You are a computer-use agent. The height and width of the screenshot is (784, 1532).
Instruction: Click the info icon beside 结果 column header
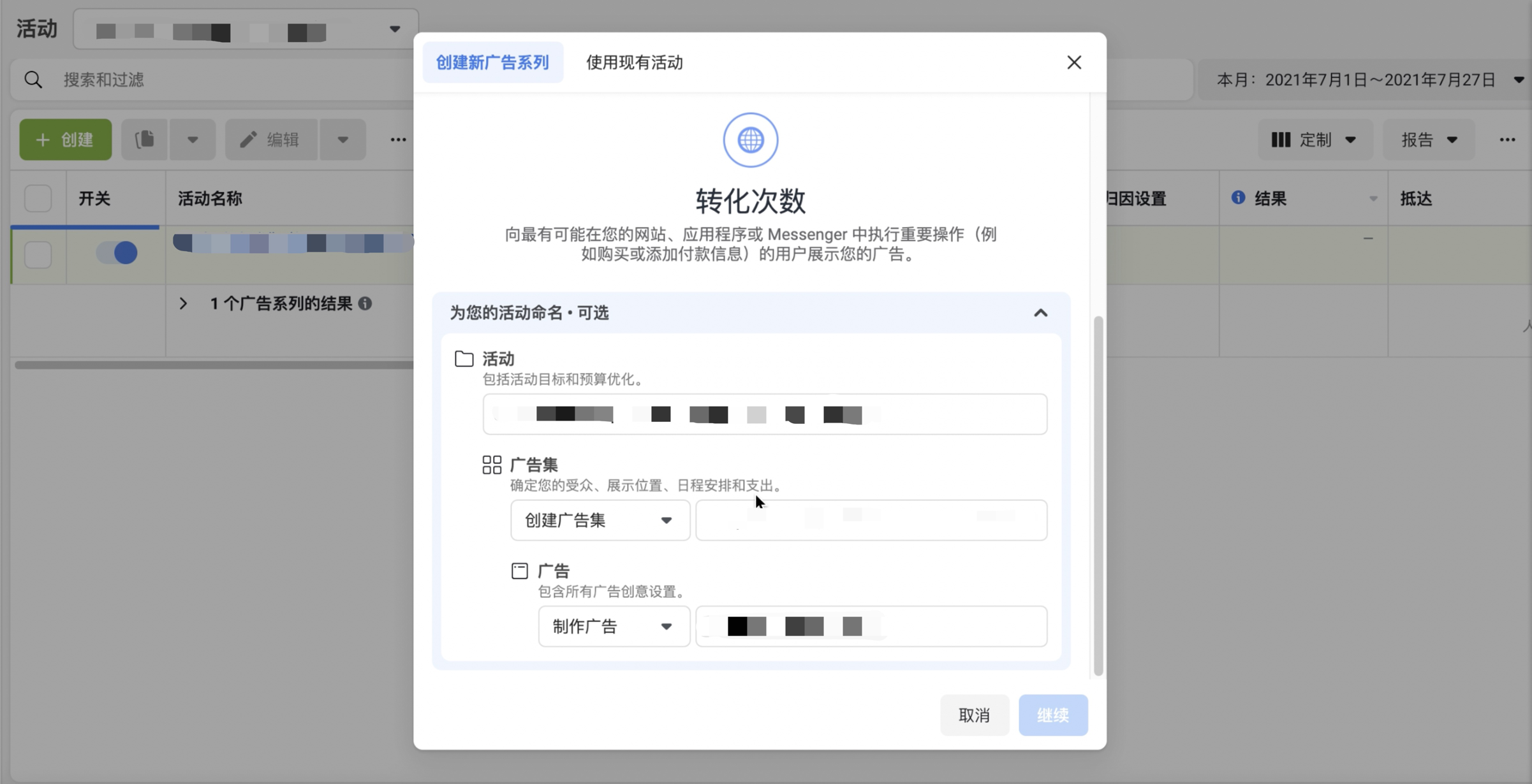point(1238,198)
